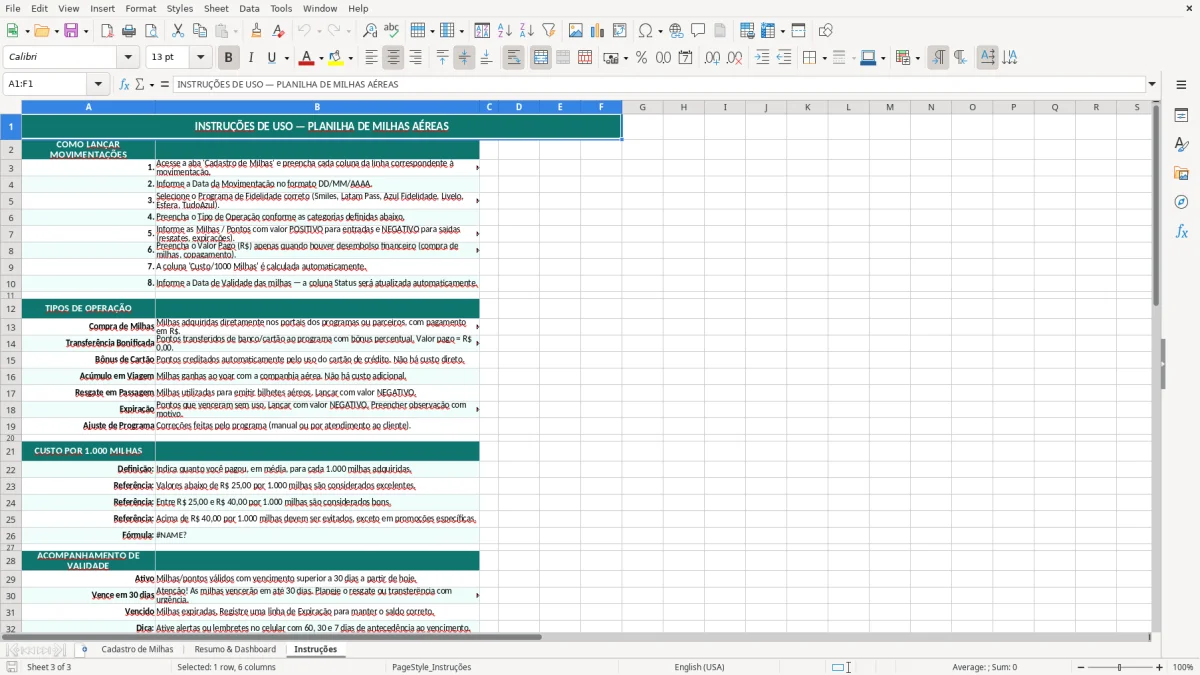The width and height of the screenshot is (1200, 675).
Task: Open Find & Replace tool
Action: [370, 31]
